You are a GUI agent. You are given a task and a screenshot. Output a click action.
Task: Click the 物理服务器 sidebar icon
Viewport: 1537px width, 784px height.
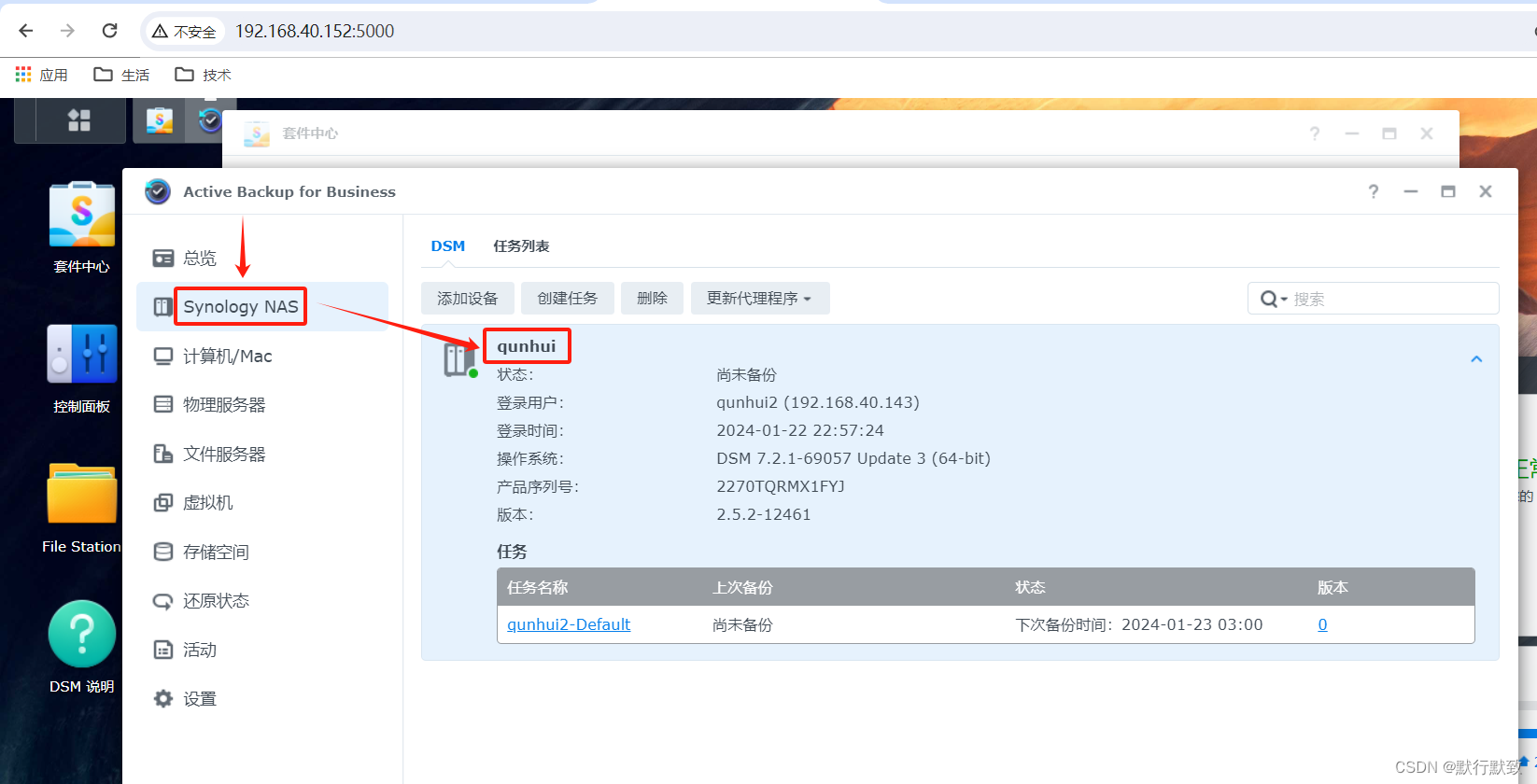pyautogui.click(x=163, y=404)
